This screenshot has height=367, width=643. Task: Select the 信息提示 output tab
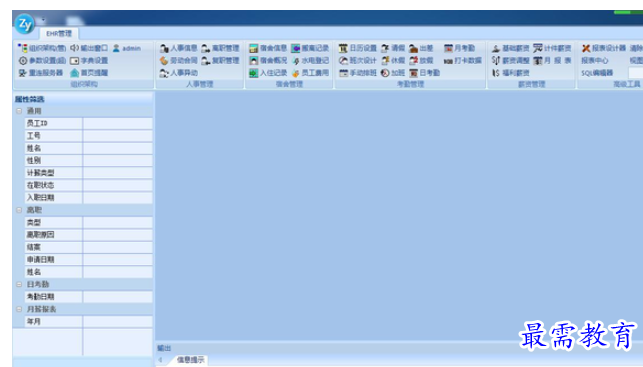[x=190, y=360]
